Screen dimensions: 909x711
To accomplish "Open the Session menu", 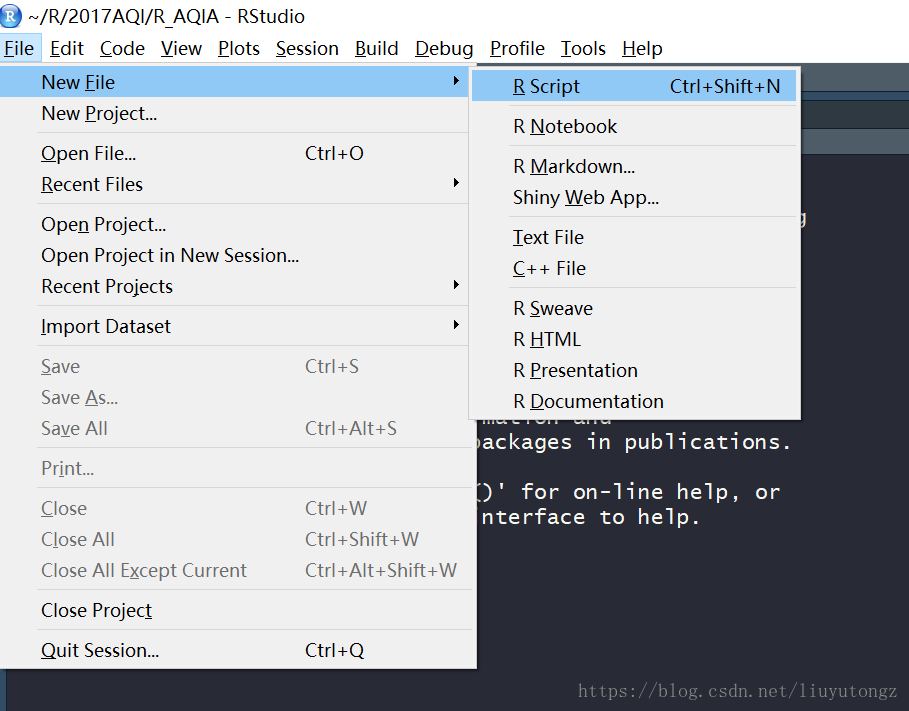I will (x=307, y=49).
